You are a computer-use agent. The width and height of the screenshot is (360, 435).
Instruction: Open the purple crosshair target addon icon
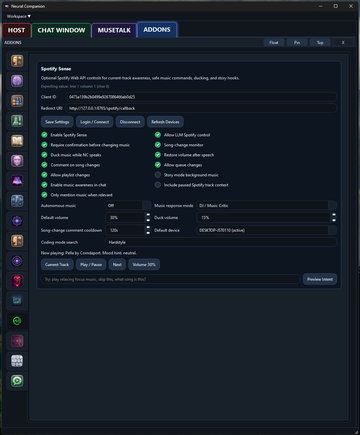tap(17, 221)
